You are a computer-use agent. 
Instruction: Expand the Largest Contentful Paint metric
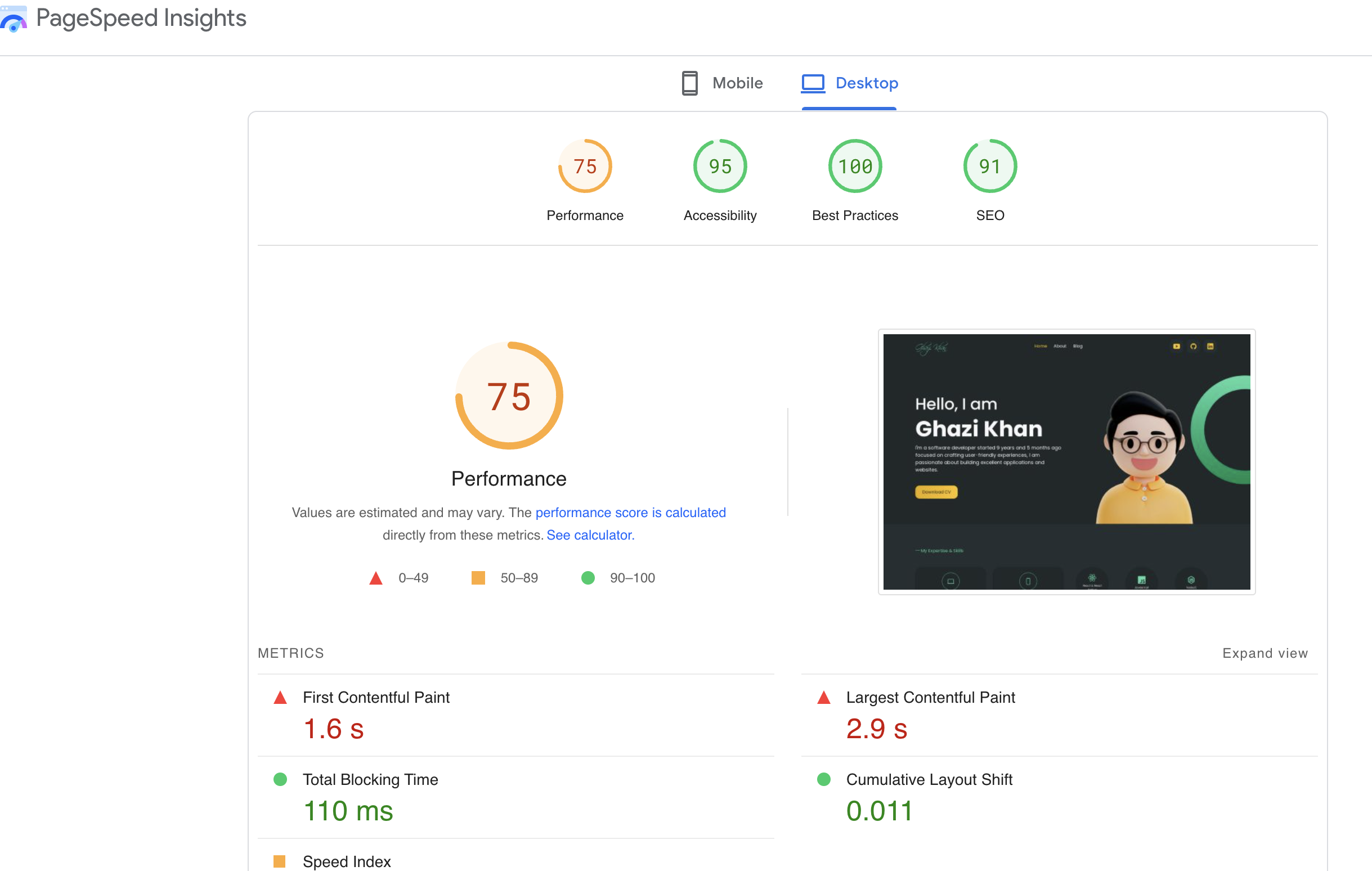(930, 698)
